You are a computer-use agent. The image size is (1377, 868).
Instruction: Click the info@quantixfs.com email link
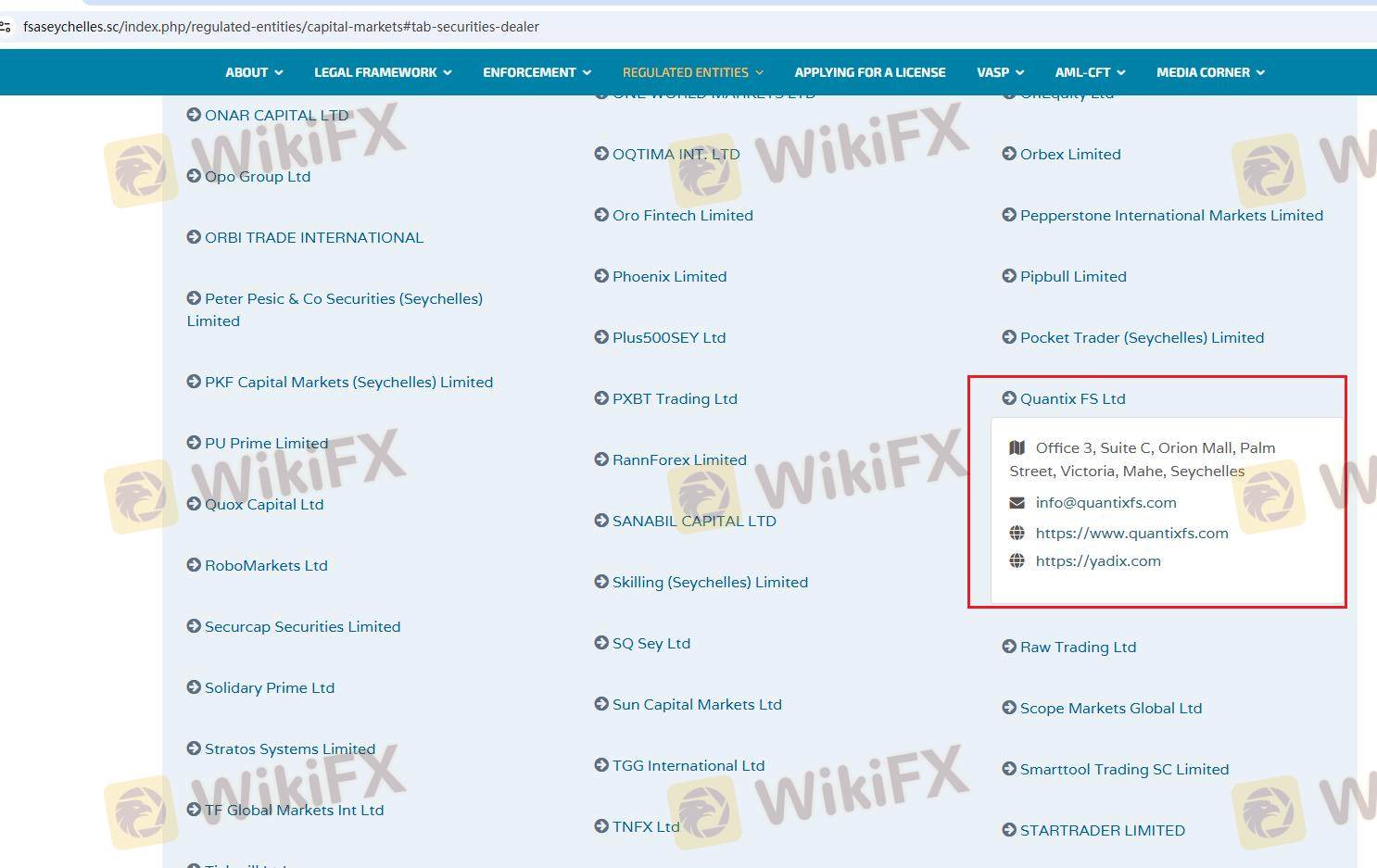pyautogui.click(x=1105, y=503)
